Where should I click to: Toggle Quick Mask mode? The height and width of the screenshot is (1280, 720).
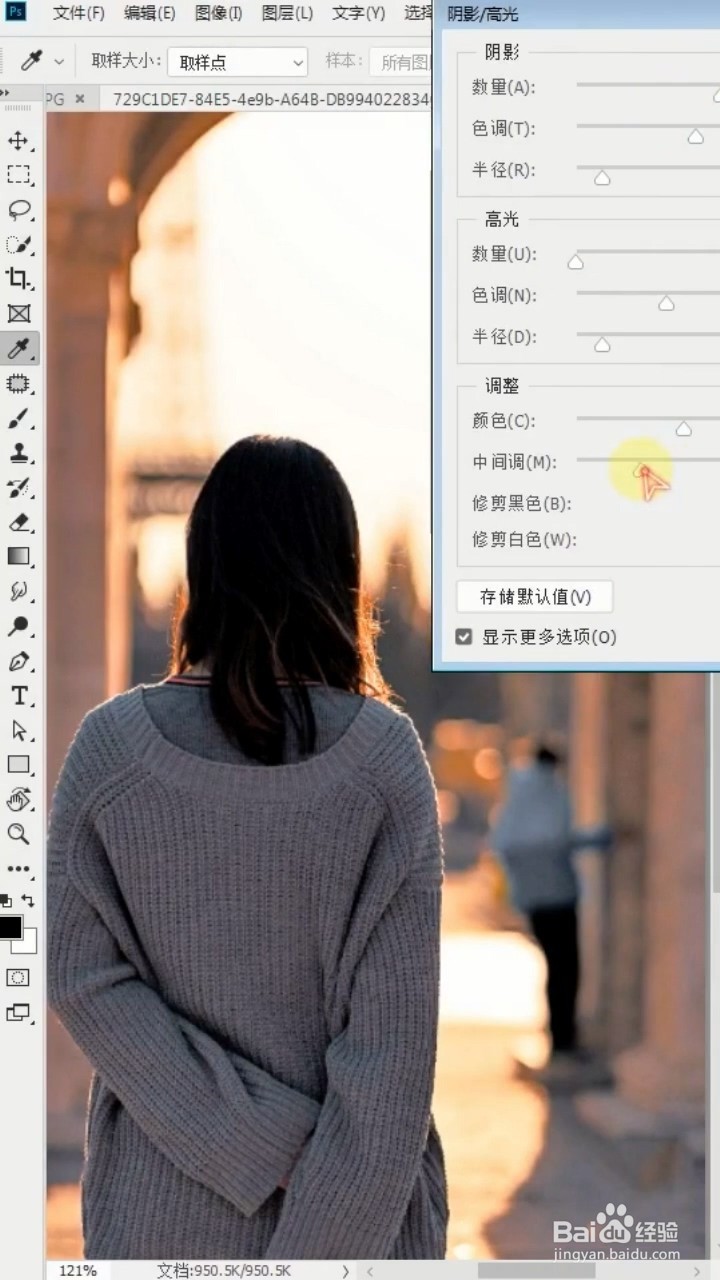18,977
